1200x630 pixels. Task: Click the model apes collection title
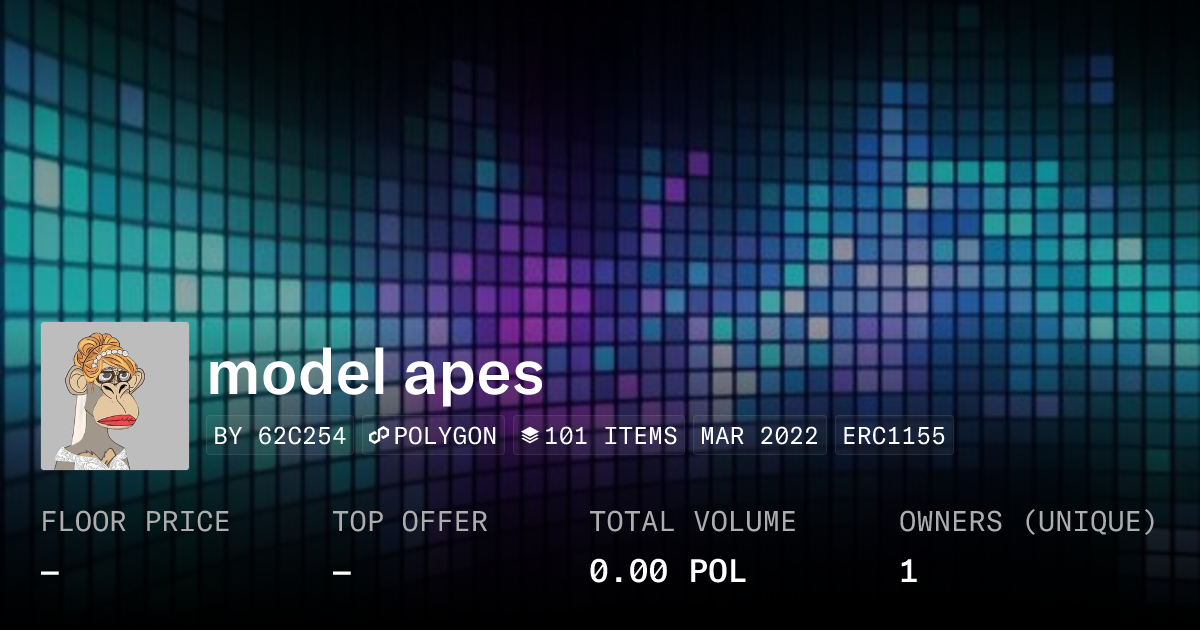(x=375, y=375)
